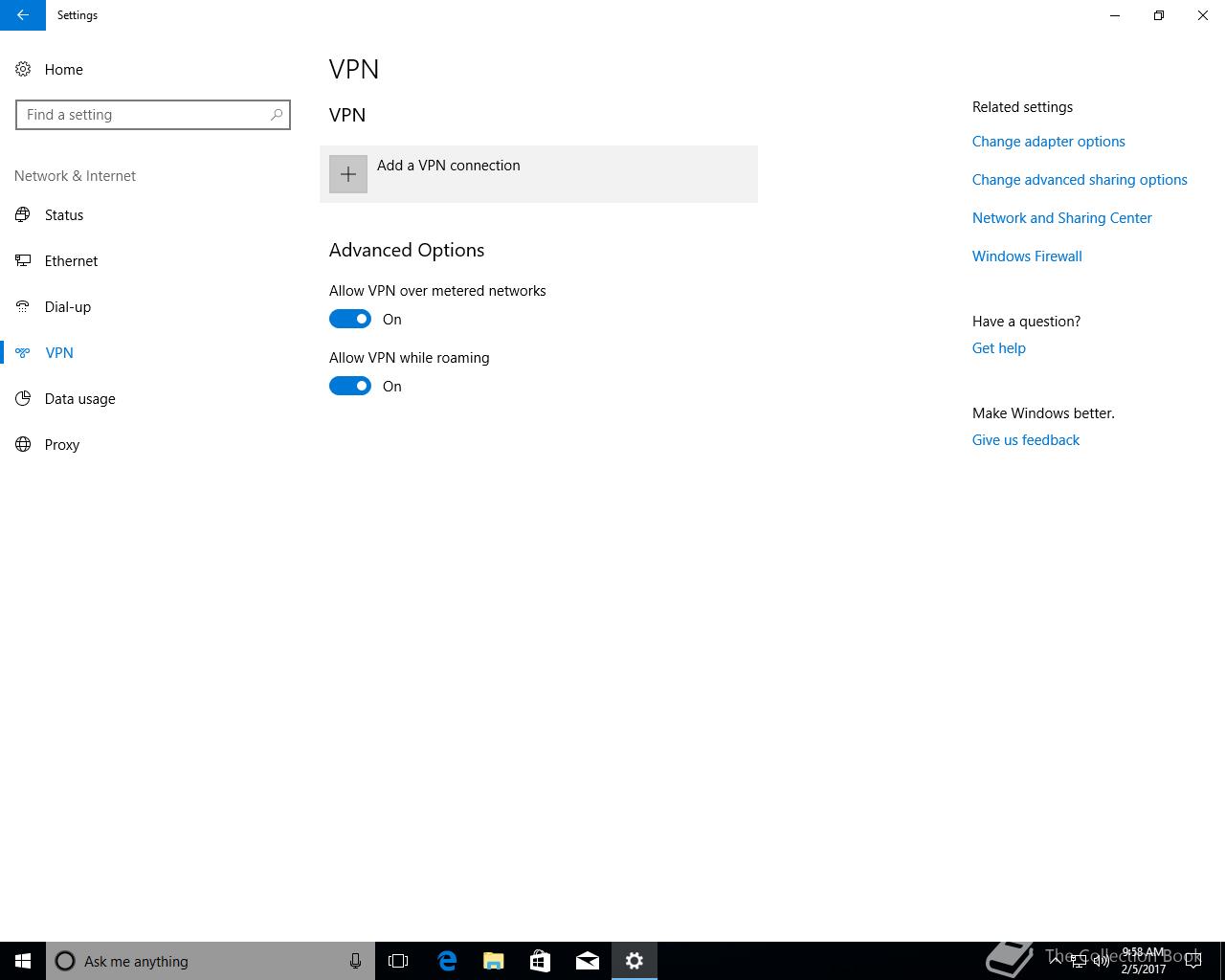Click the search magnifier icon in Find a setting
This screenshot has height=980, width=1225.
click(x=277, y=115)
